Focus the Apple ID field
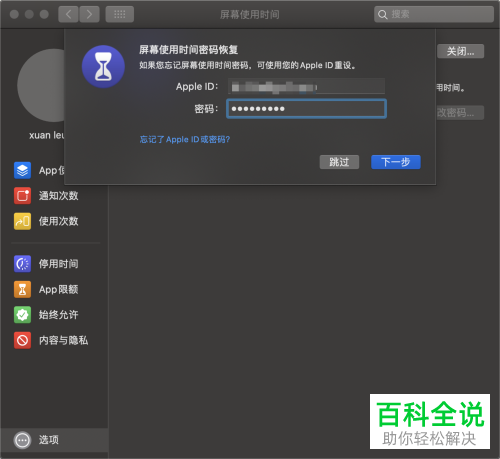The width and height of the screenshot is (500, 459). (x=306, y=87)
